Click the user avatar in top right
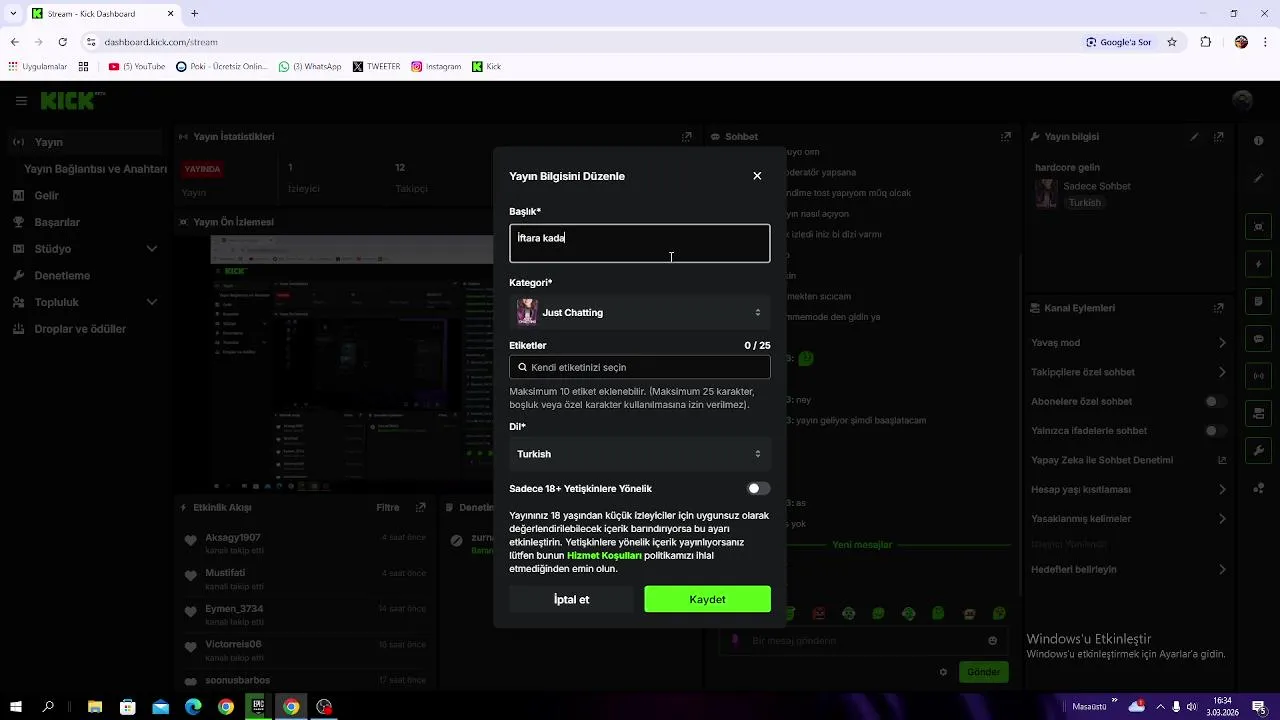 point(1243,100)
